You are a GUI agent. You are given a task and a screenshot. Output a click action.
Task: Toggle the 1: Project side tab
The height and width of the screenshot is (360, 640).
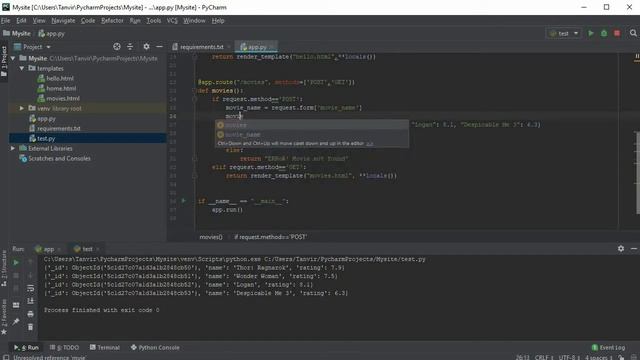[x=4, y=61]
